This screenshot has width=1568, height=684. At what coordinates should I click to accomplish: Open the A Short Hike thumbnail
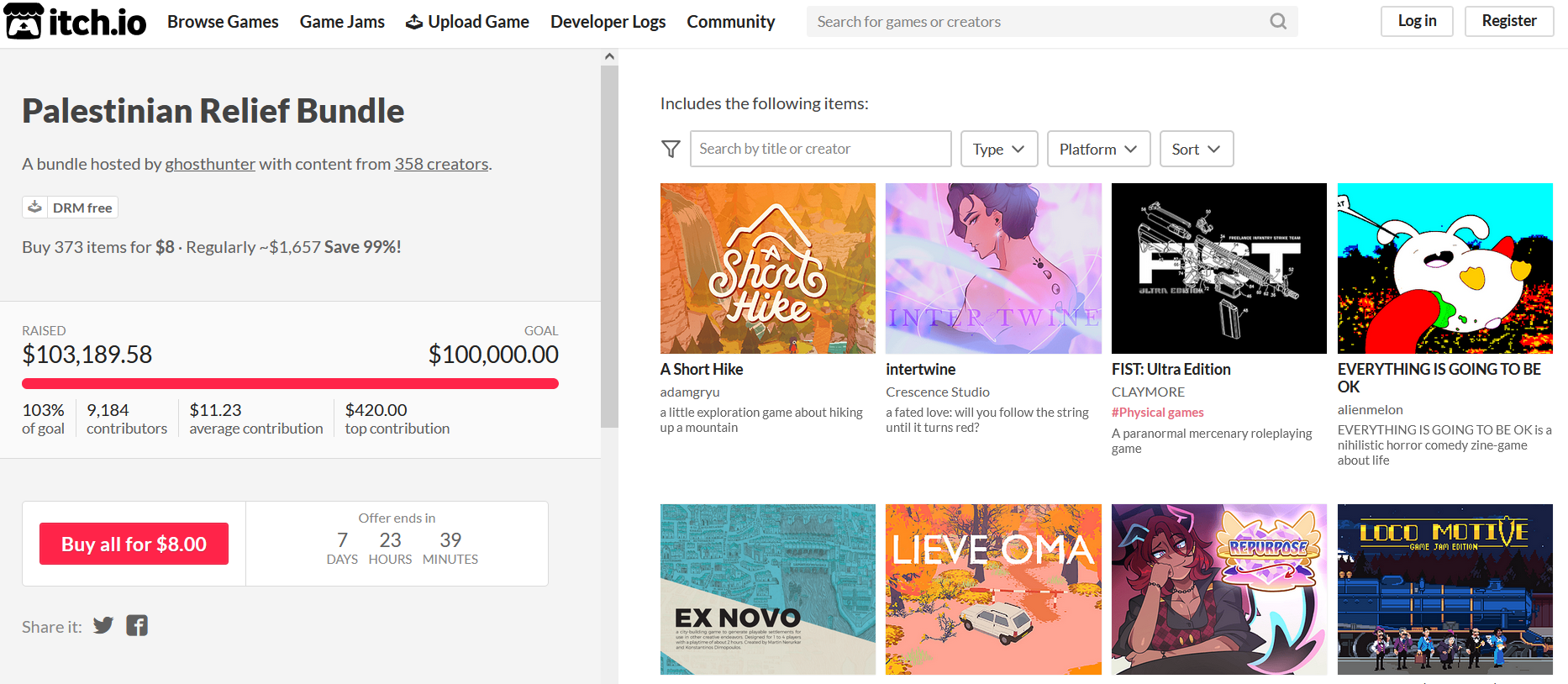coord(768,268)
